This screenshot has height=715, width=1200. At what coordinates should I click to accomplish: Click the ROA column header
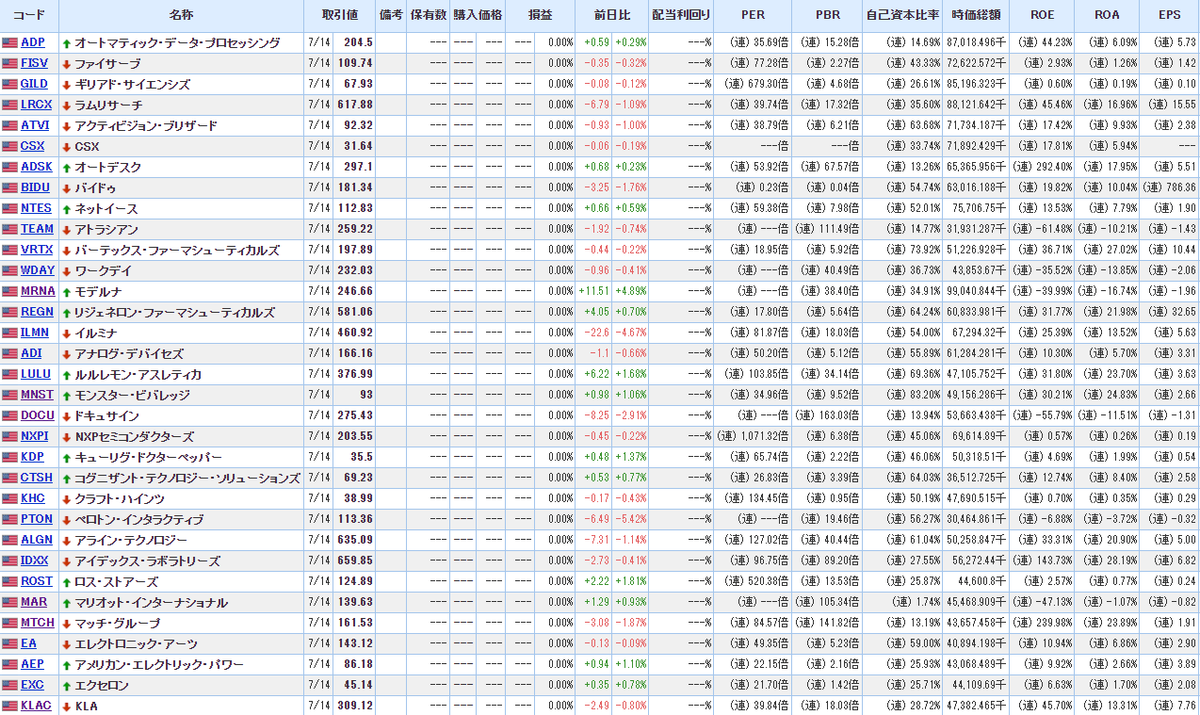click(x=1107, y=16)
